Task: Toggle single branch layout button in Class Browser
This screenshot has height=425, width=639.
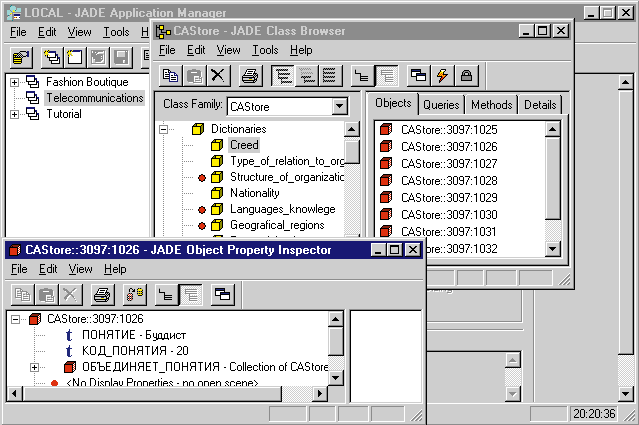Action: click(362, 76)
